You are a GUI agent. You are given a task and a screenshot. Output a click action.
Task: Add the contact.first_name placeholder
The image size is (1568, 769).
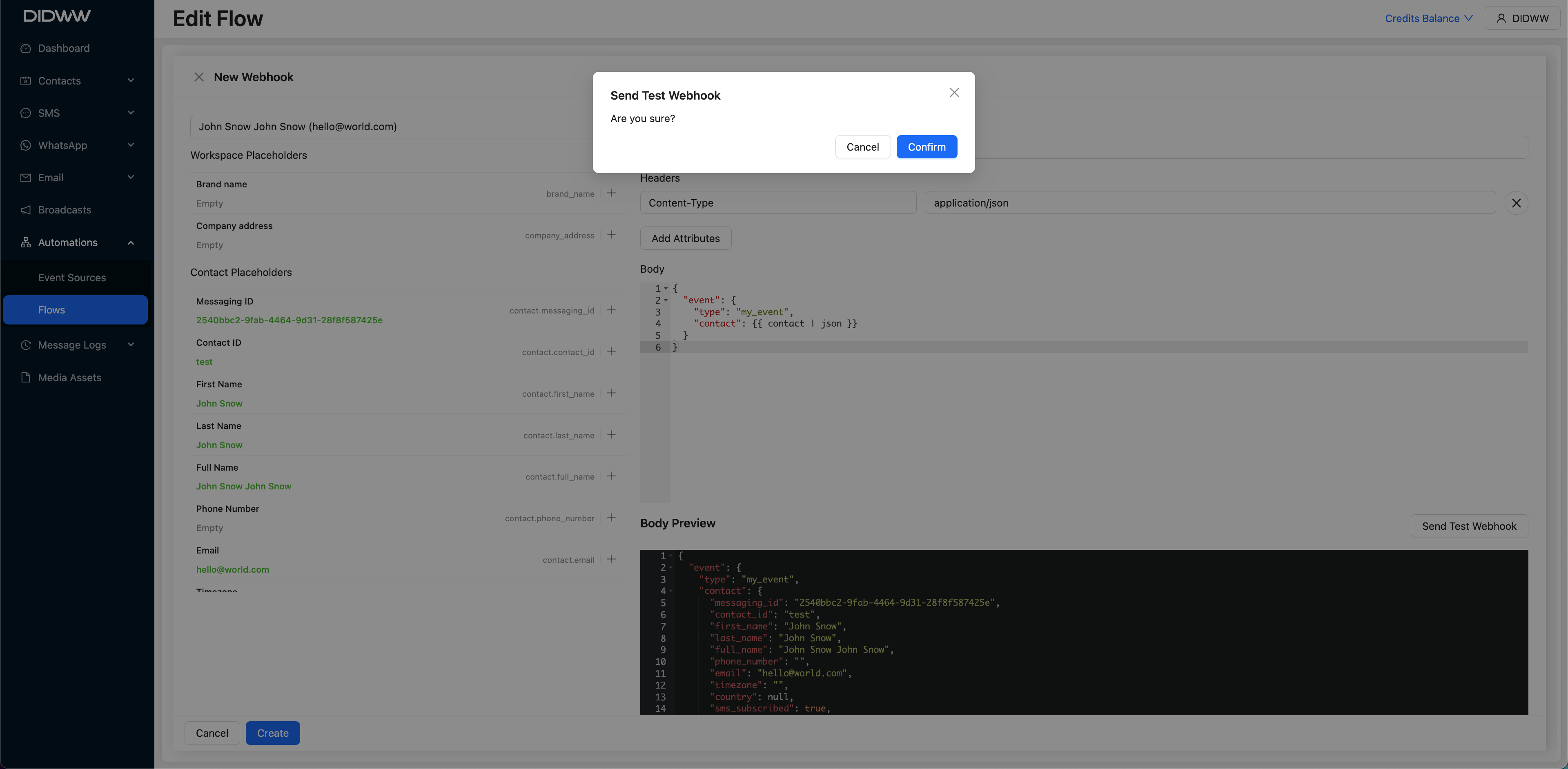click(611, 393)
